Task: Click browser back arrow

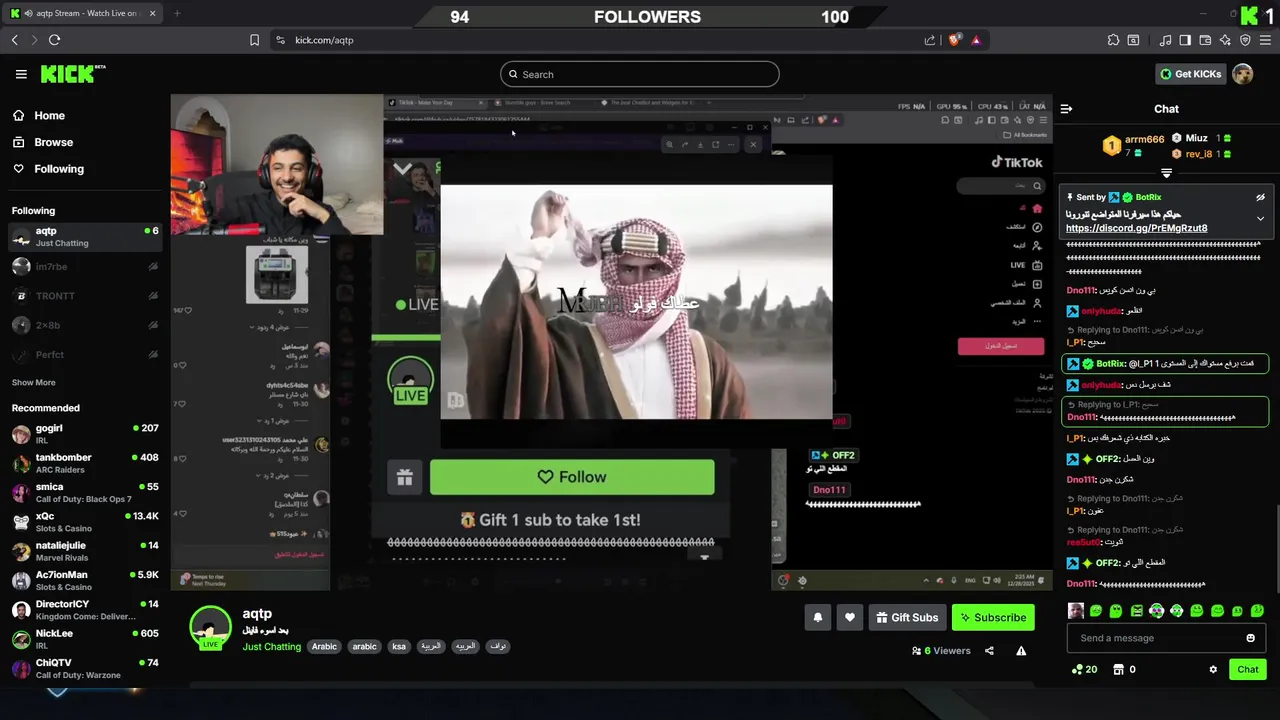Action: tap(14, 40)
